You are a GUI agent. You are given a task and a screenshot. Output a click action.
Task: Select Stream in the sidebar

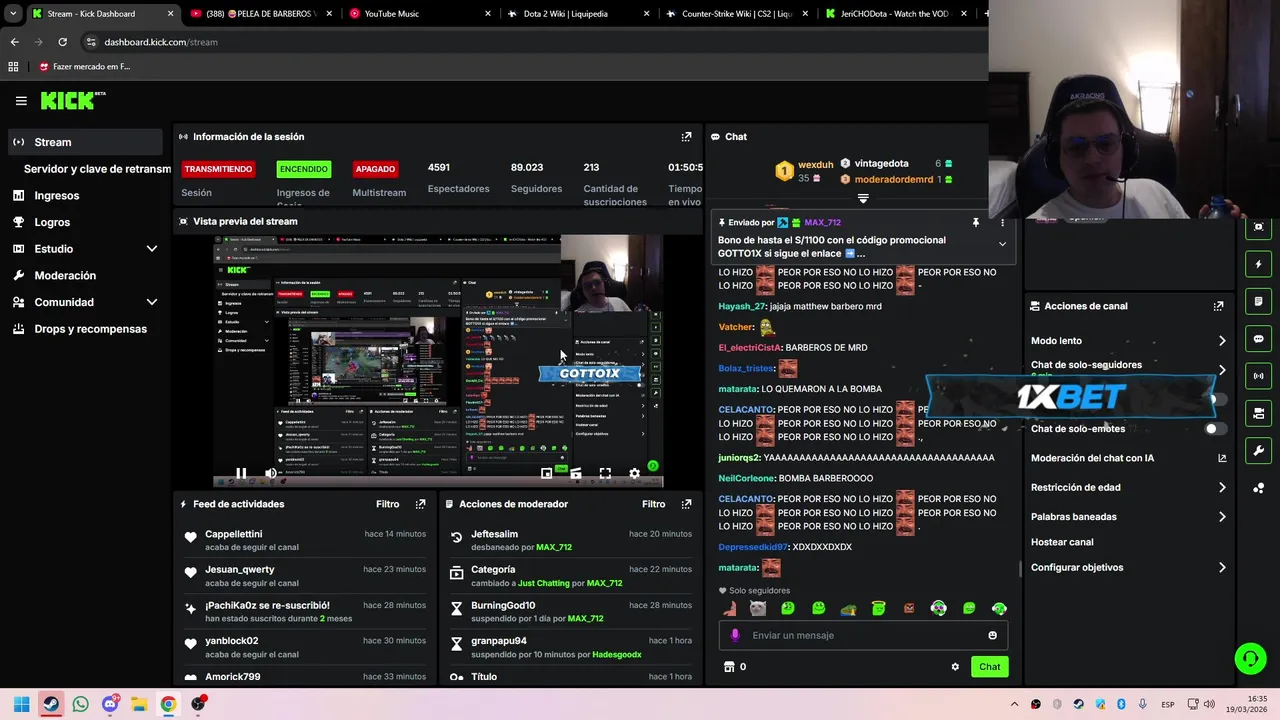click(x=85, y=142)
